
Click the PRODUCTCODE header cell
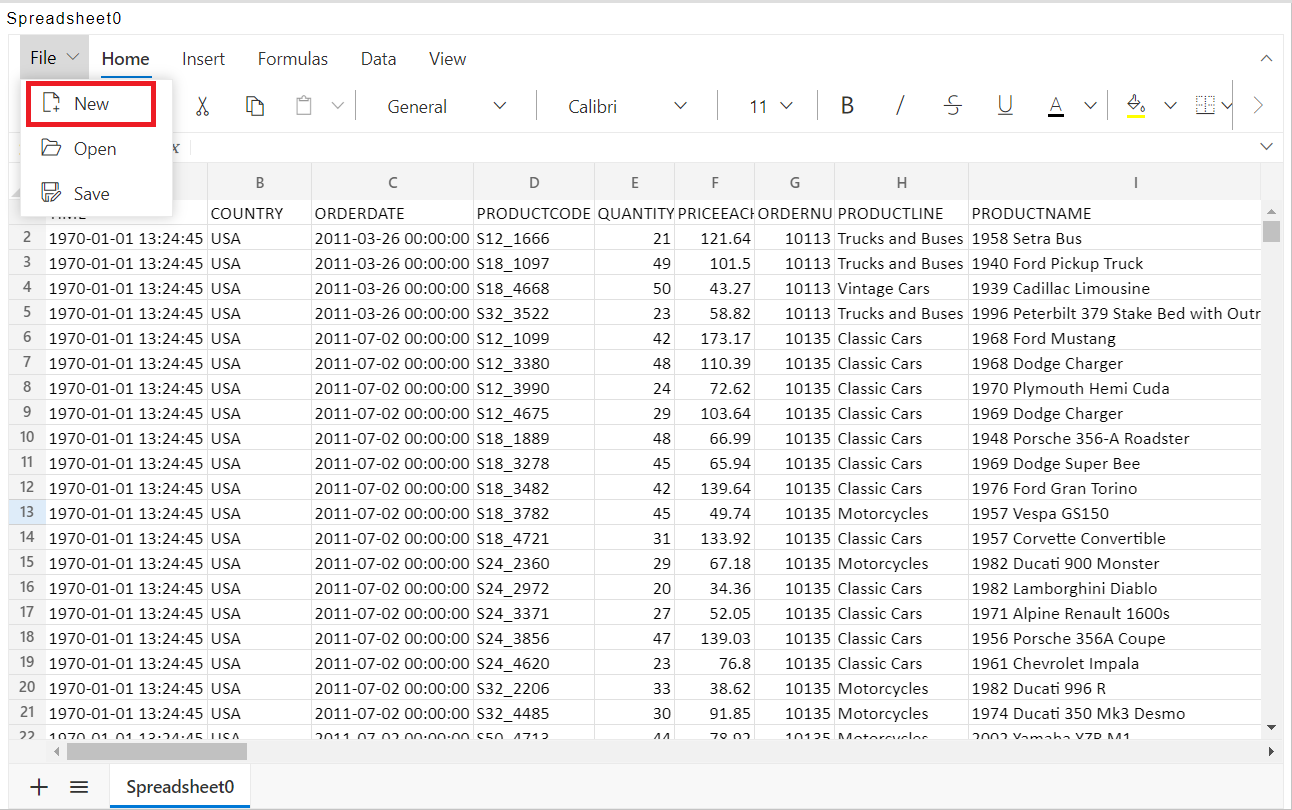[x=534, y=213]
